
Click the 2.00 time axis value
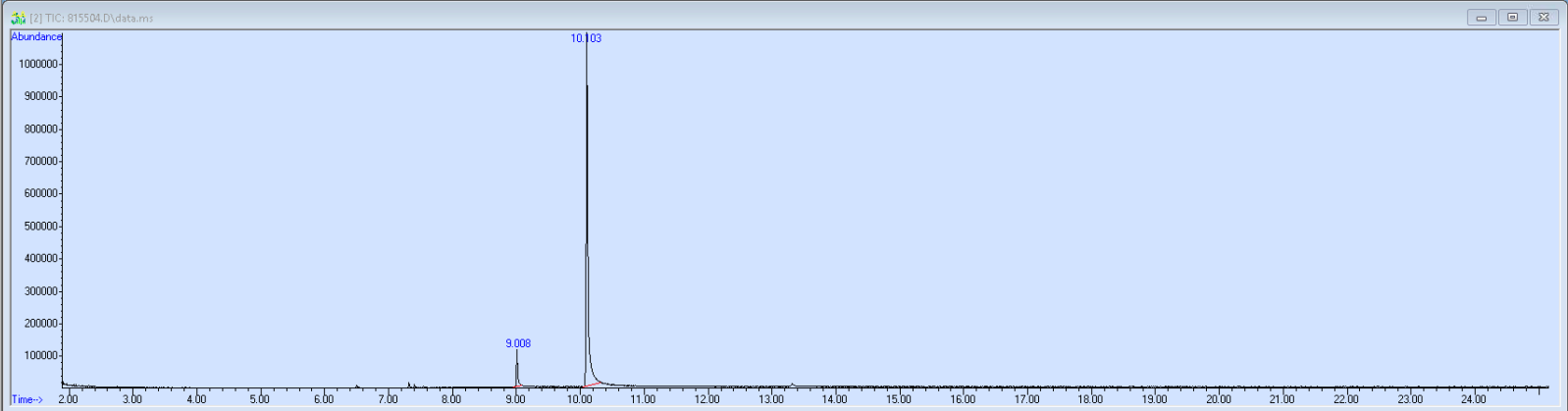pyautogui.click(x=68, y=399)
